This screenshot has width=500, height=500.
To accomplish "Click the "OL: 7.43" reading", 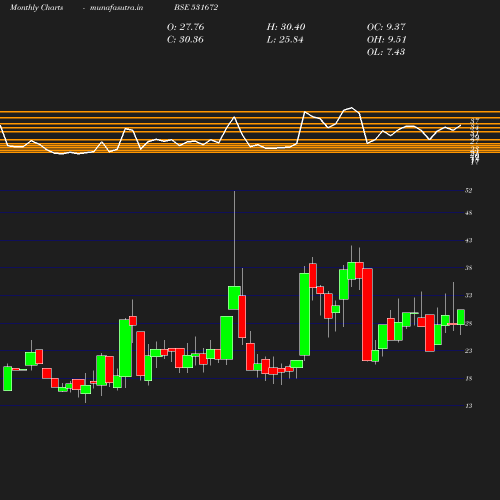I will 386,52.
